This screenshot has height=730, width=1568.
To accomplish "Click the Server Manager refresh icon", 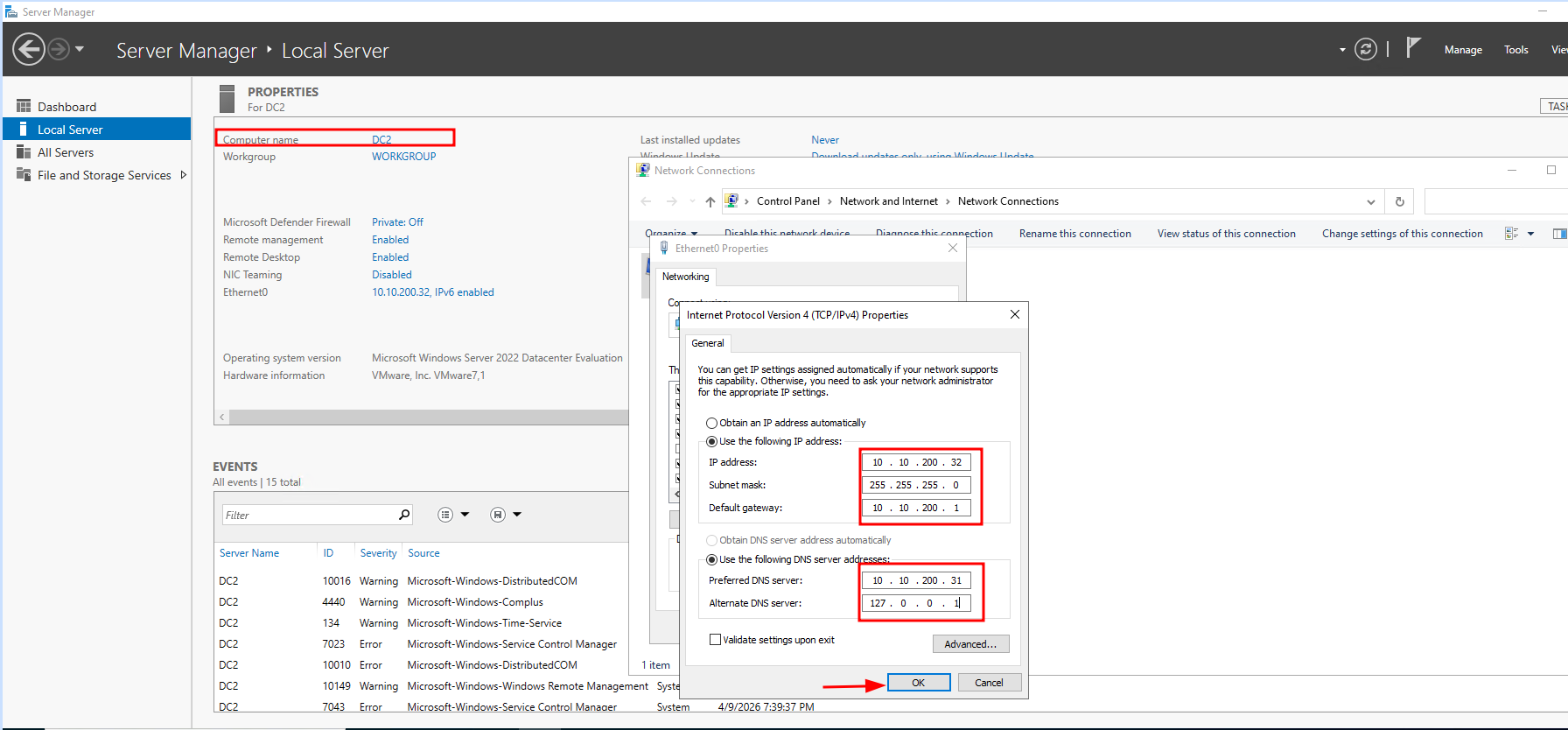I will tap(1365, 50).
